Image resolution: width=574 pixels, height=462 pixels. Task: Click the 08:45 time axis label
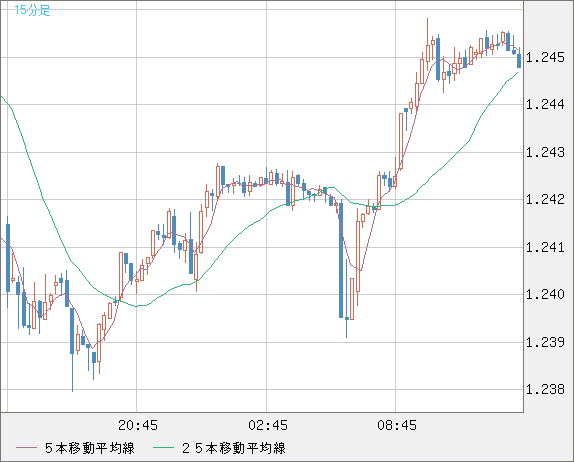click(x=397, y=425)
